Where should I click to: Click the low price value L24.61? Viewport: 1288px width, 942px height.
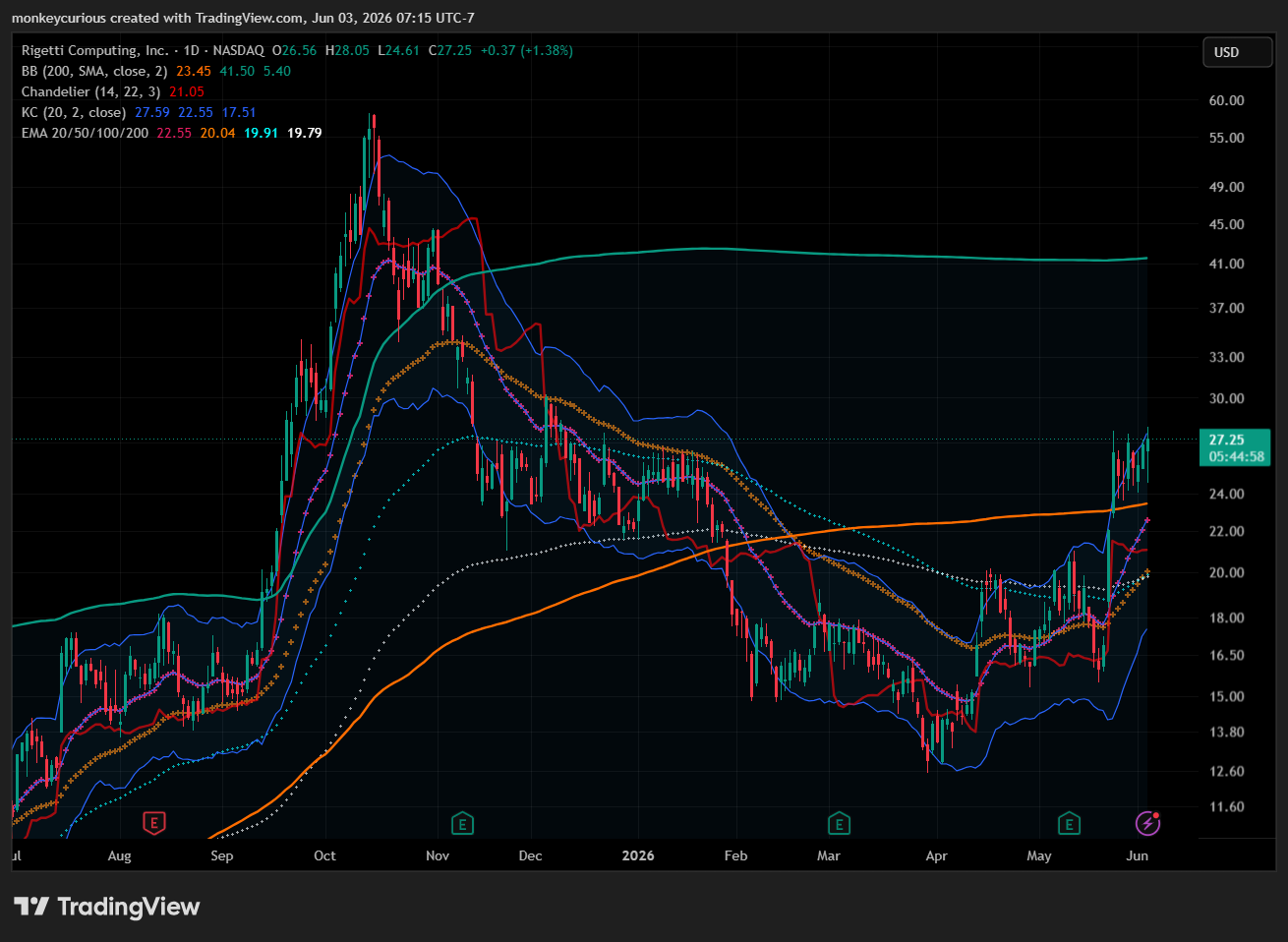[399, 50]
